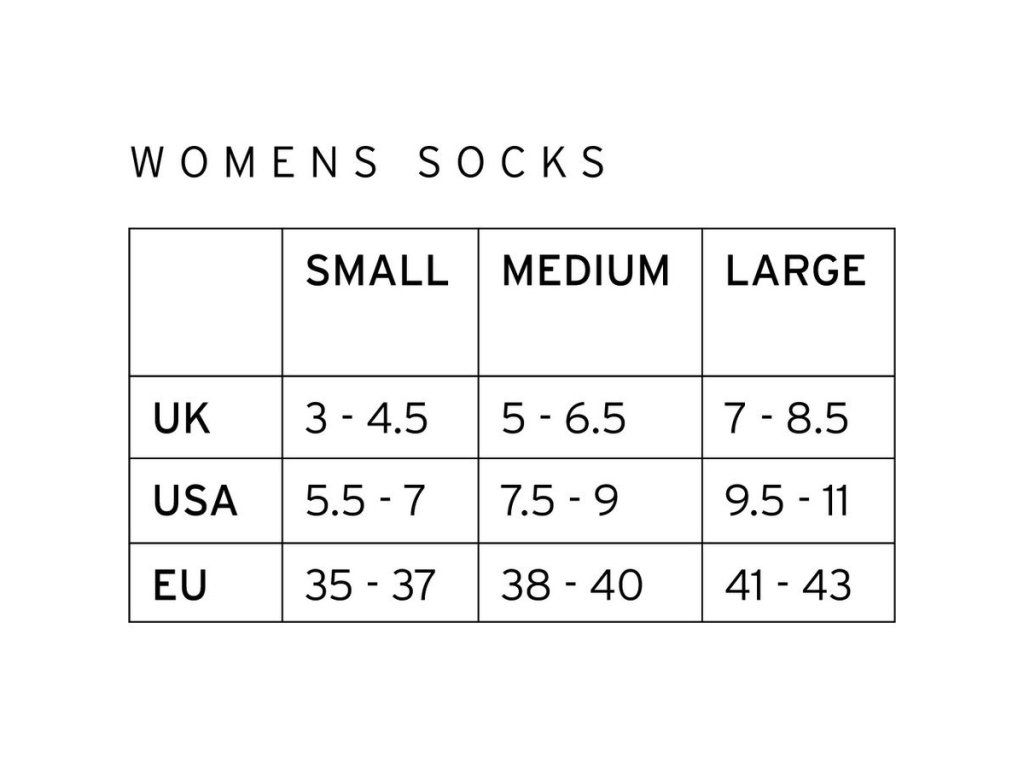Click the SOCKS word in the title
This screenshot has width=1024, height=768.
pos(512,162)
